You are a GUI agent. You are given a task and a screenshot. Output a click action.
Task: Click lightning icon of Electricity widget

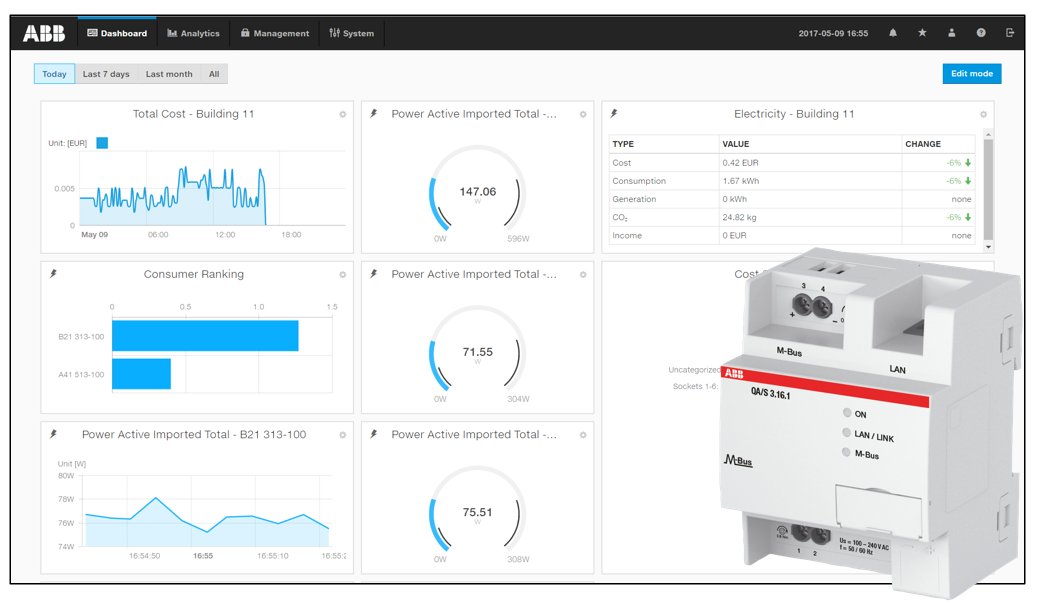click(614, 114)
